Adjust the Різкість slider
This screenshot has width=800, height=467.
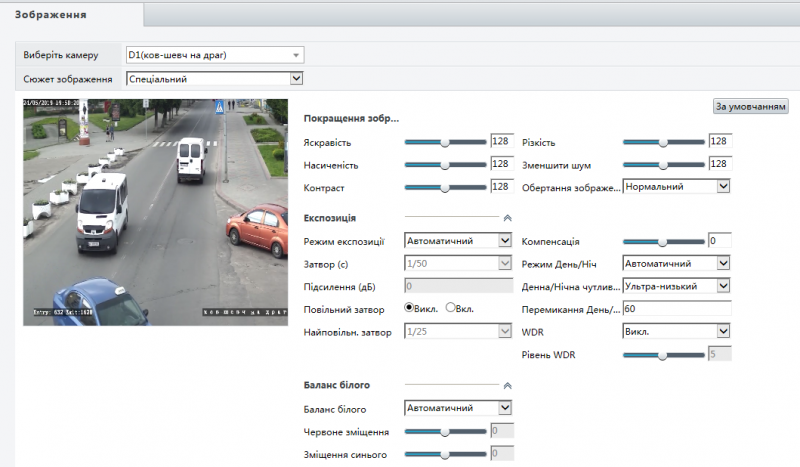(x=663, y=142)
